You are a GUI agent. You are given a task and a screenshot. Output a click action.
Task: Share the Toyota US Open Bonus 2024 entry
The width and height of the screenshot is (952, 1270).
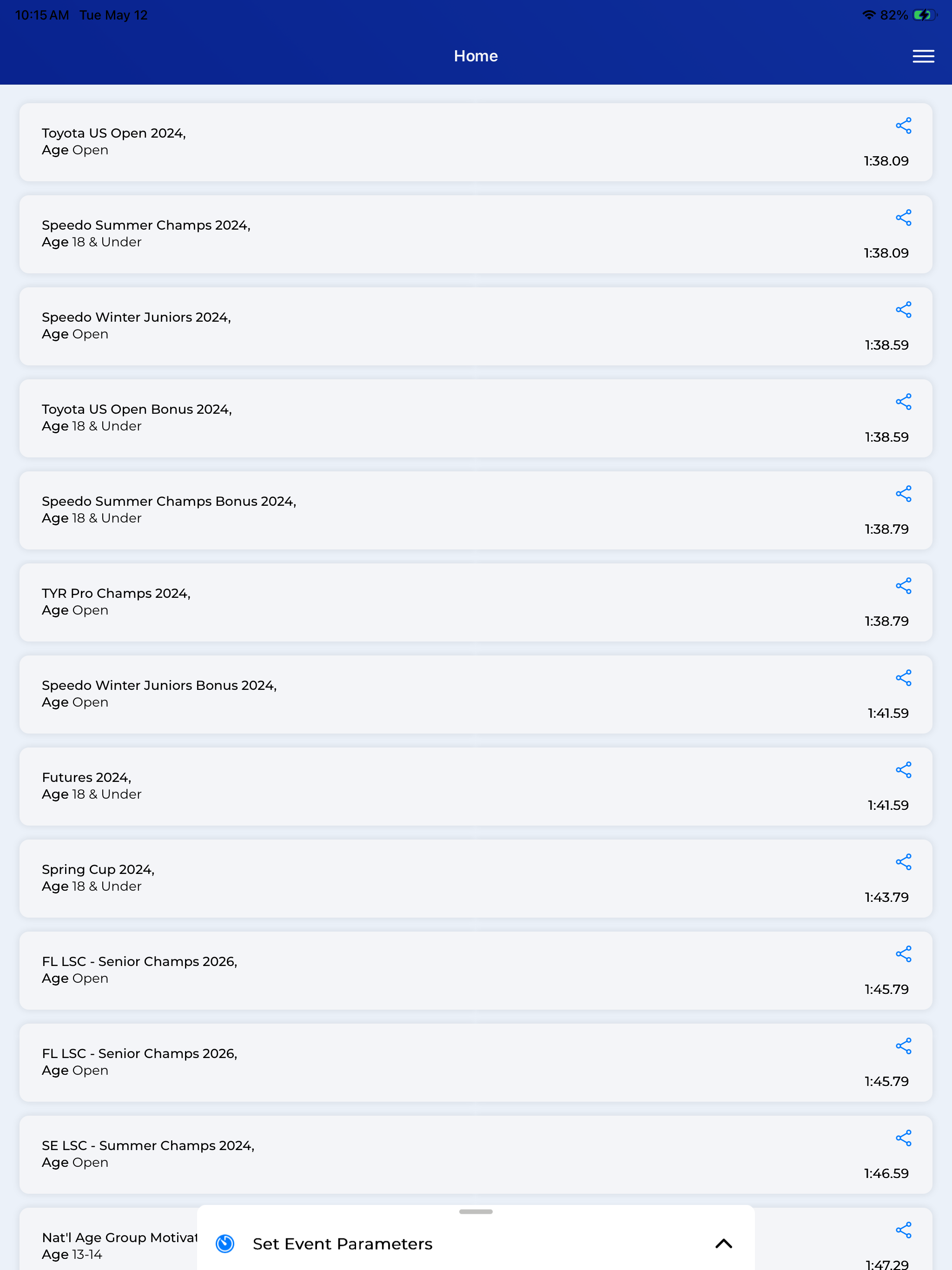pyautogui.click(x=903, y=402)
